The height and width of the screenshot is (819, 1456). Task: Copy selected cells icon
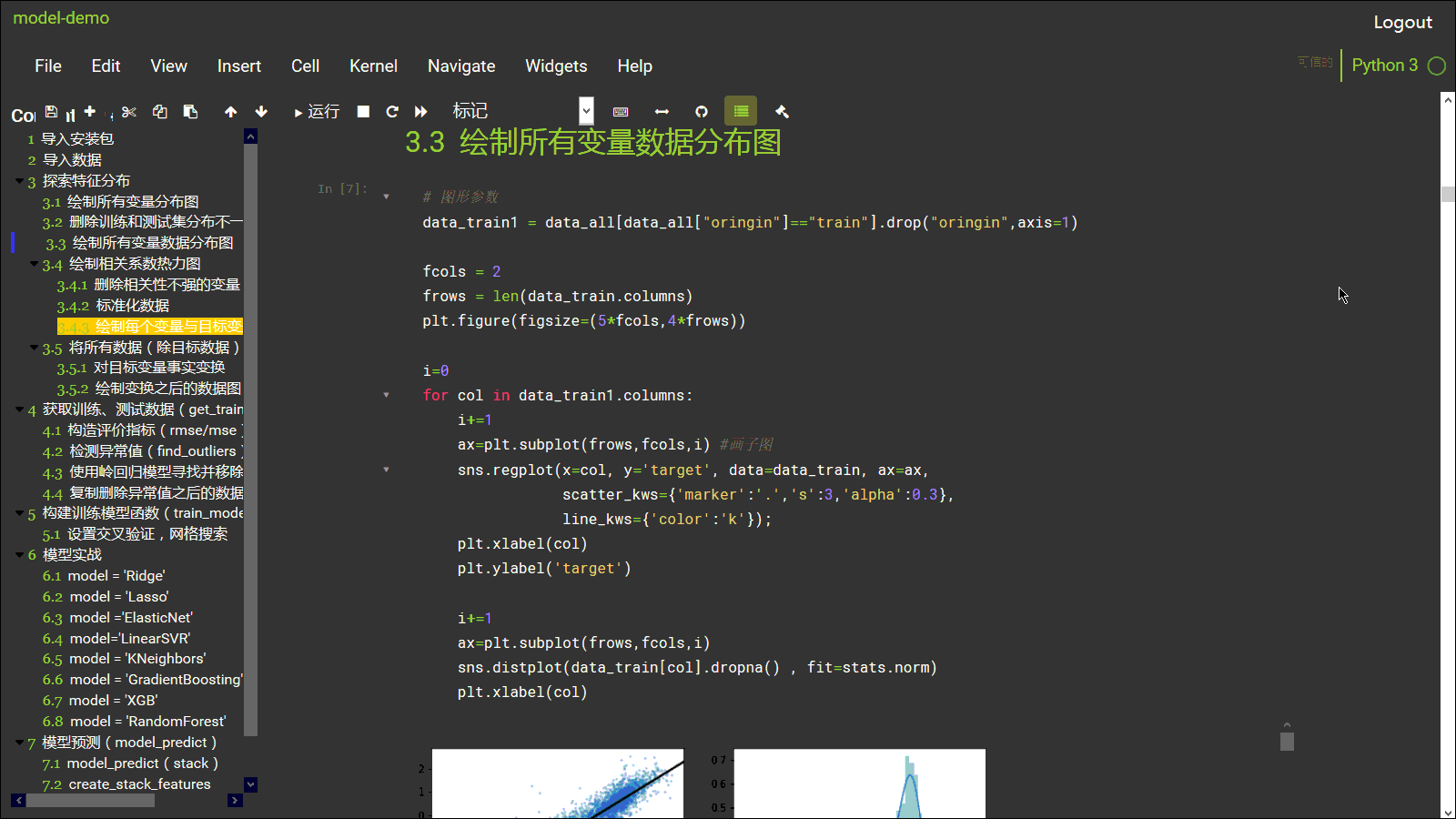click(x=160, y=111)
